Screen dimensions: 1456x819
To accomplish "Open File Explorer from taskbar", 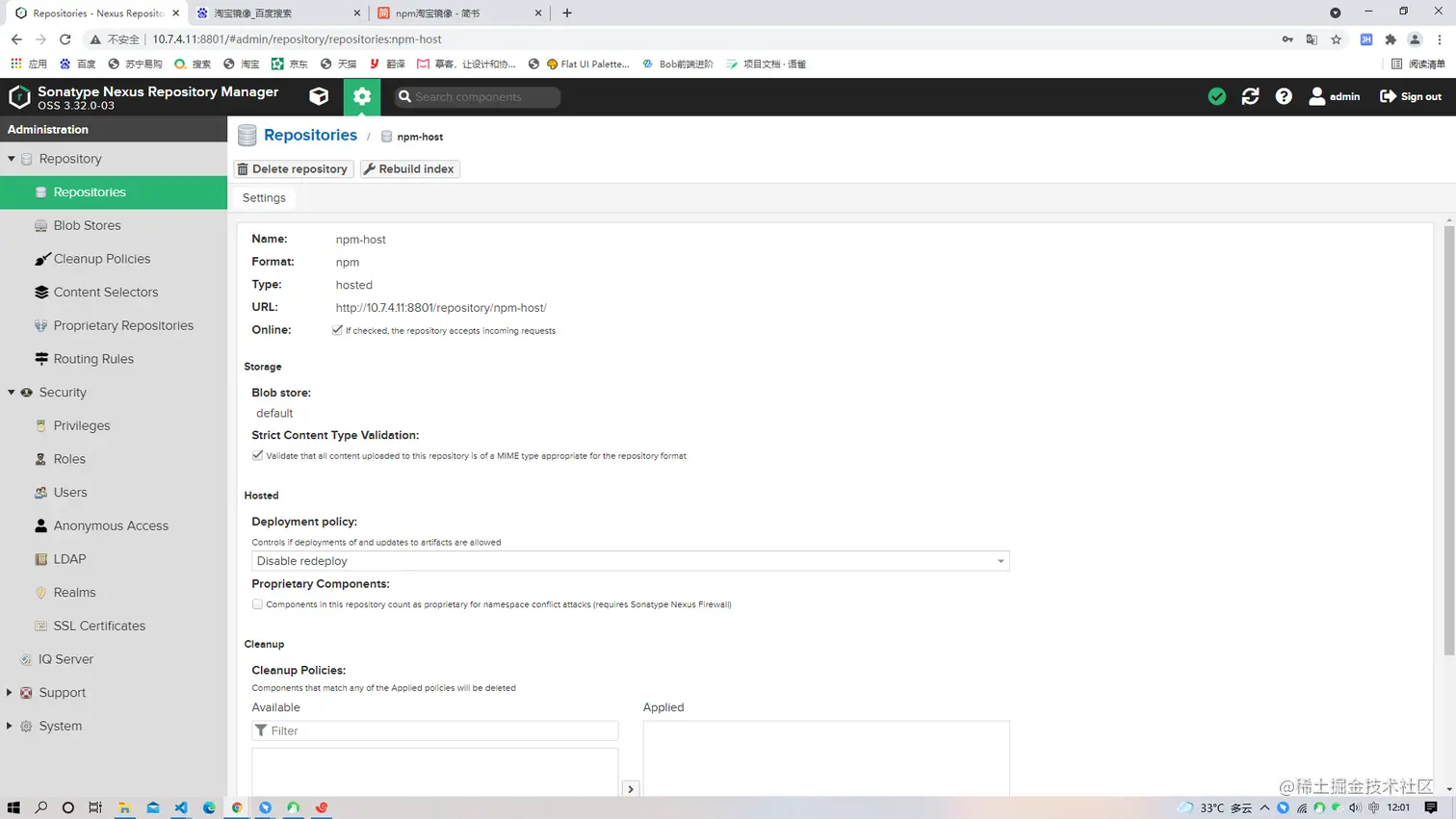I will (x=125, y=807).
